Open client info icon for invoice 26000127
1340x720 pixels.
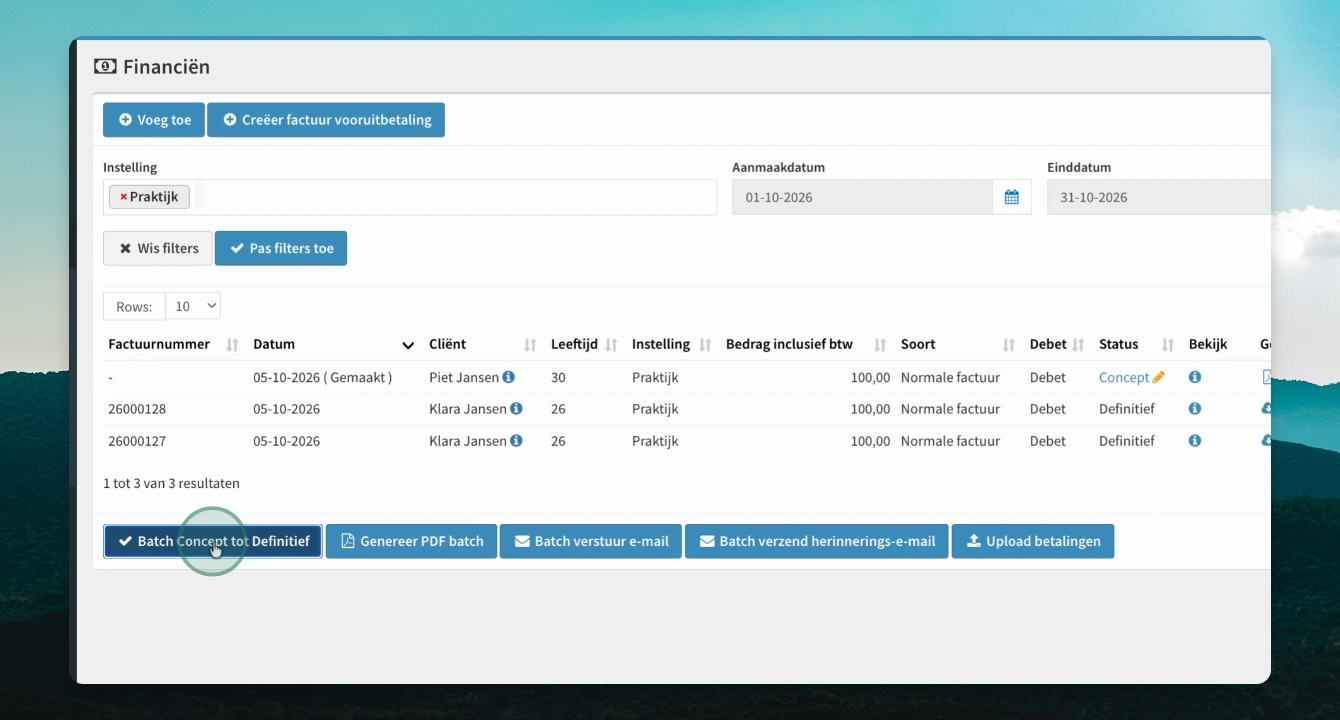[516, 441]
